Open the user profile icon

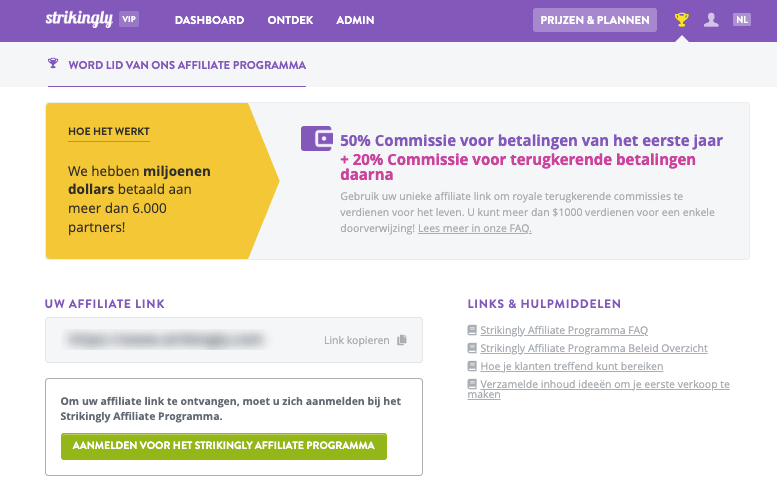tap(711, 20)
